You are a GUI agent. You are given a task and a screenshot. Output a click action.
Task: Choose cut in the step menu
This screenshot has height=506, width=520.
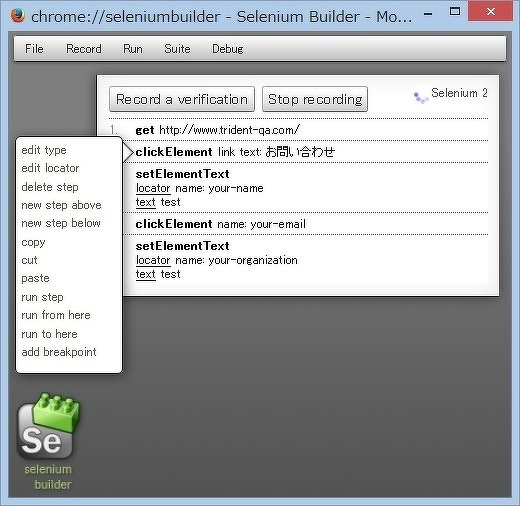click(29, 260)
